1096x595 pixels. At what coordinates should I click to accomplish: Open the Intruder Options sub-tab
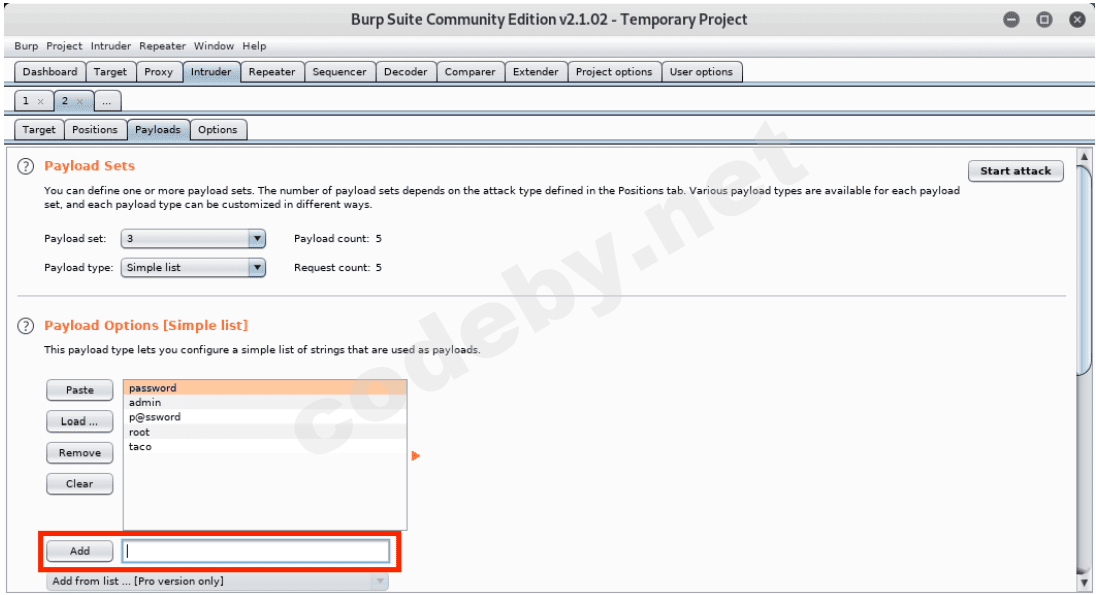point(217,130)
